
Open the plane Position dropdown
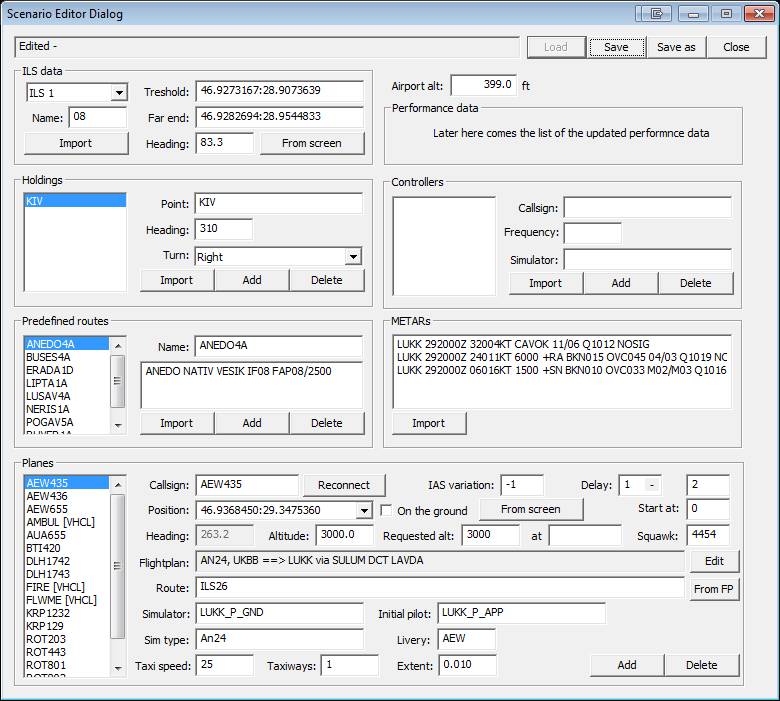tap(363, 511)
